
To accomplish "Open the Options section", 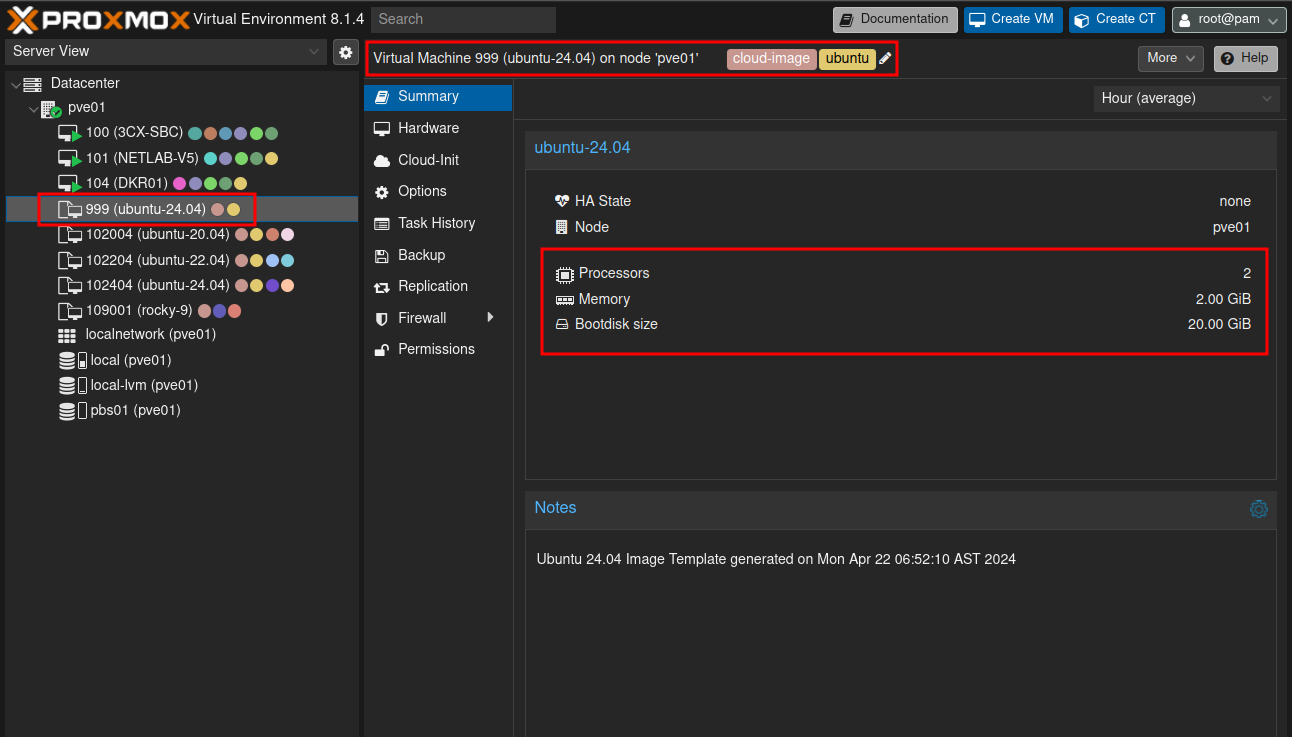I will click(x=438, y=192).
